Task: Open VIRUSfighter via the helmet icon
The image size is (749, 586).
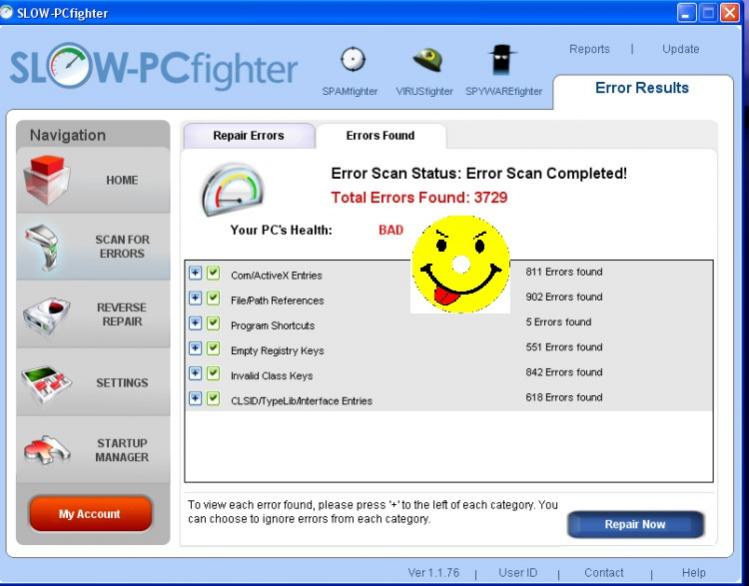Action: (427, 60)
